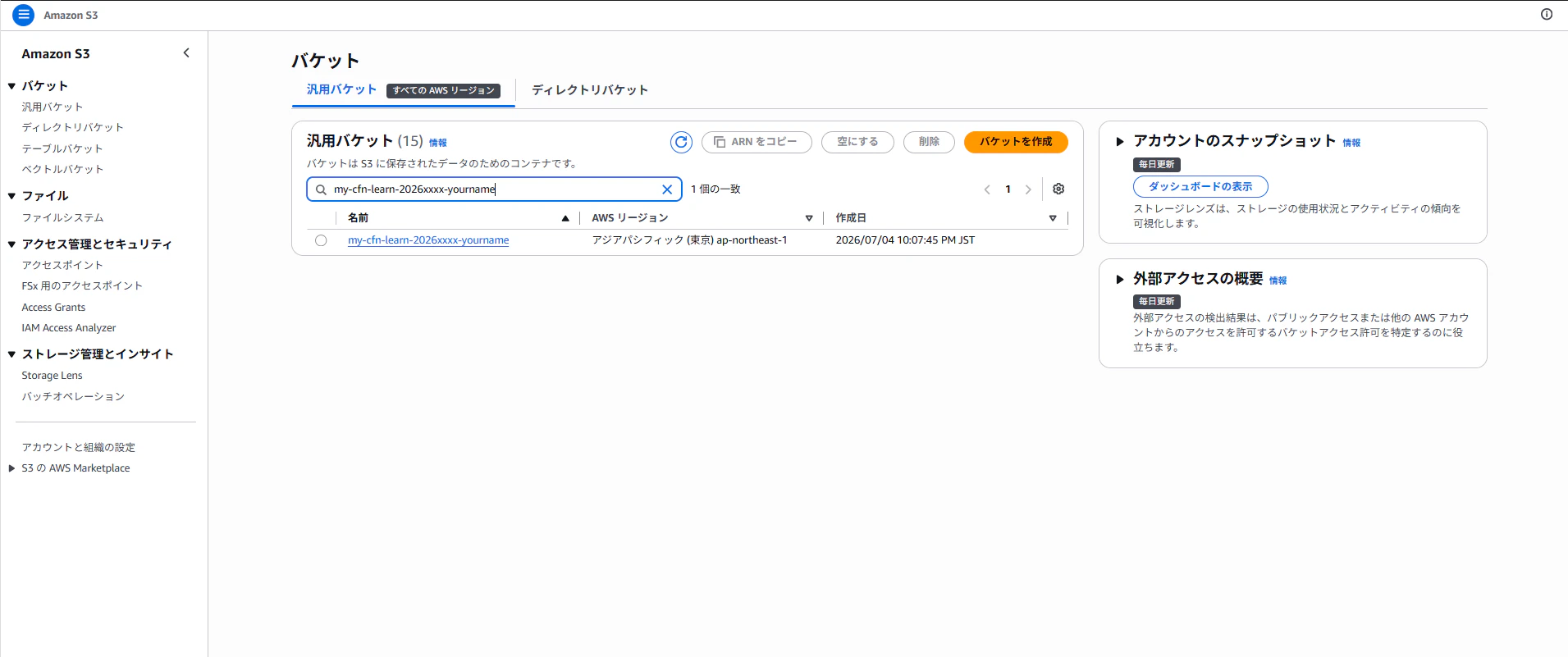Go to next page of buckets
This screenshot has height=657, width=1568.
tap(1028, 189)
